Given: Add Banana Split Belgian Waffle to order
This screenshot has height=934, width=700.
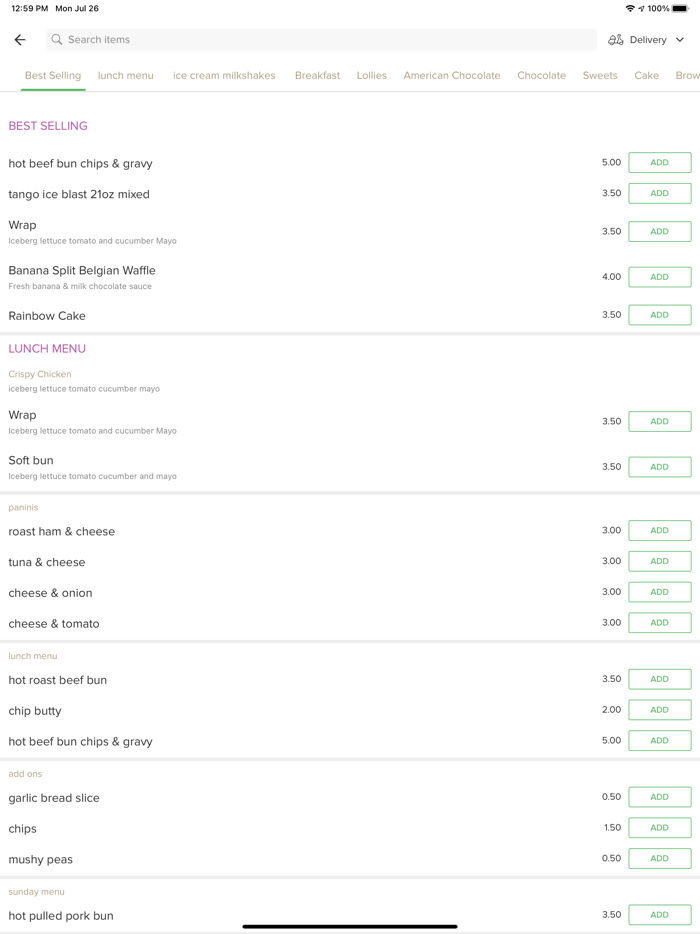Looking at the screenshot, I should (x=659, y=277).
